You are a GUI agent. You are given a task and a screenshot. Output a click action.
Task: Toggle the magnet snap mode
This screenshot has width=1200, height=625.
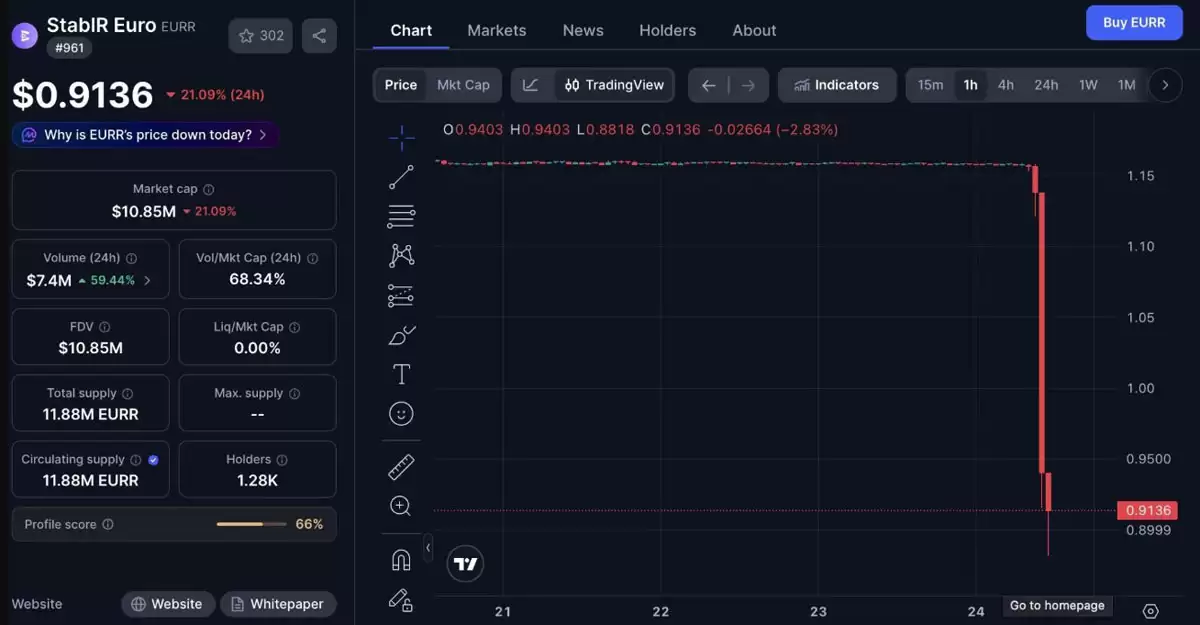tap(401, 560)
